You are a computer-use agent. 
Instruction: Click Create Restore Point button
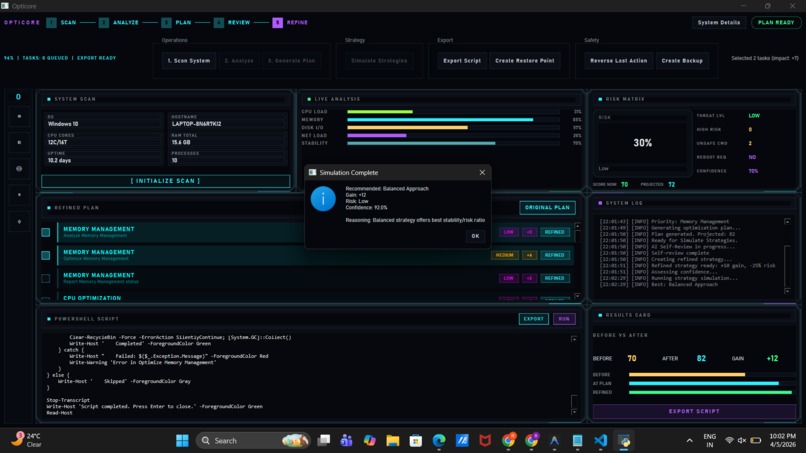click(525, 61)
